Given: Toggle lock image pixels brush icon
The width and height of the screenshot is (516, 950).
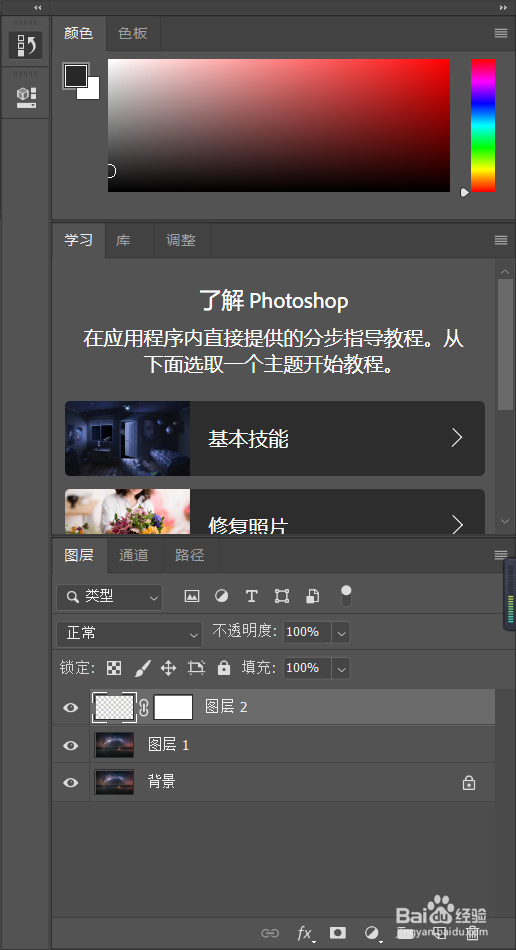Looking at the screenshot, I should point(141,668).
